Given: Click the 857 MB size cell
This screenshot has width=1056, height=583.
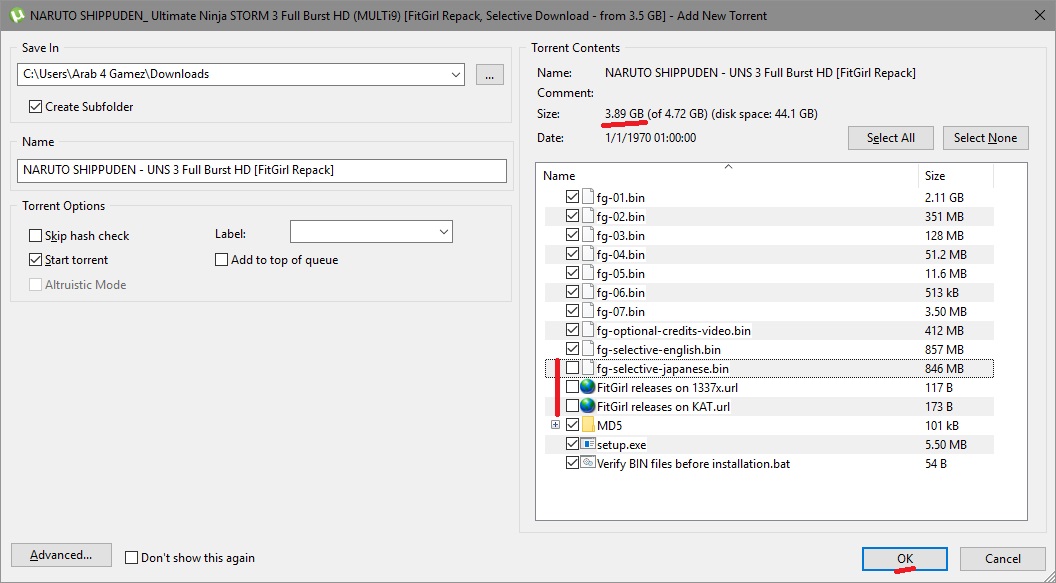Looking at the screenshot, I should point(944,349).
